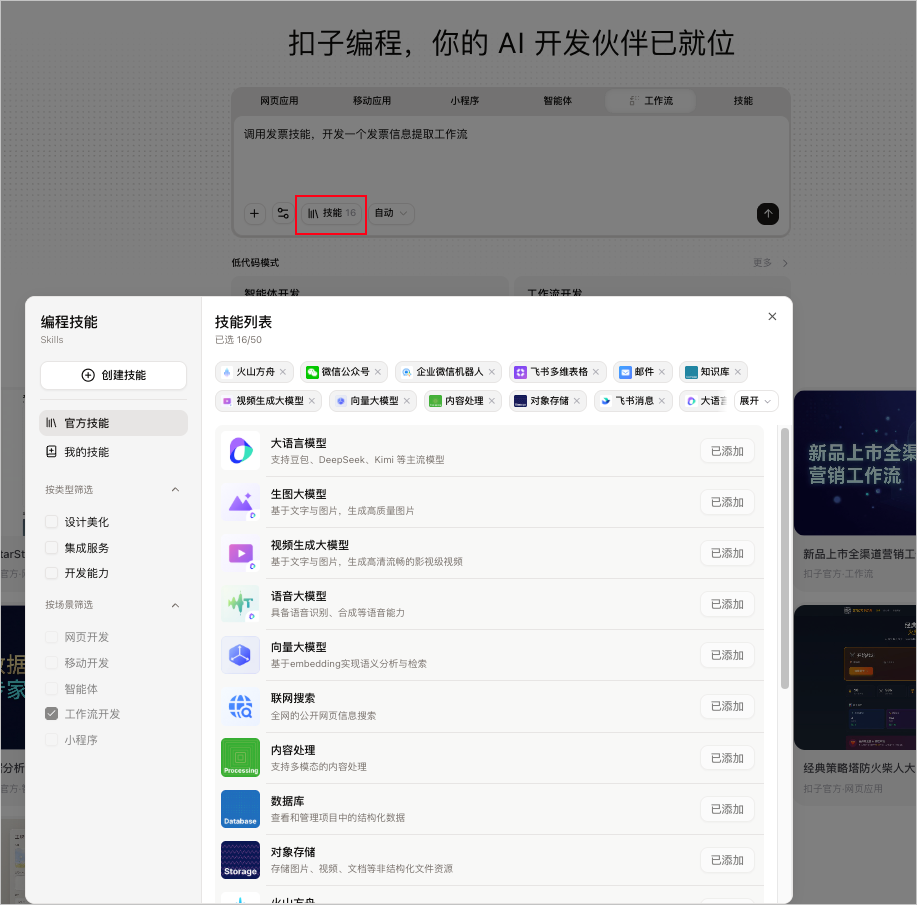
Task: Remove the 微信公众号 tag
Action: [x=378, y=372]
